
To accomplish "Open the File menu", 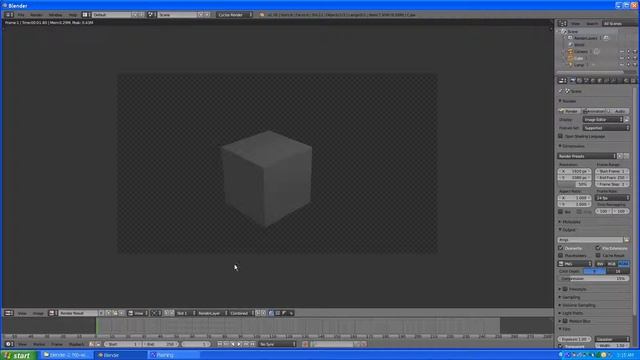I will [x=20, y=15].
